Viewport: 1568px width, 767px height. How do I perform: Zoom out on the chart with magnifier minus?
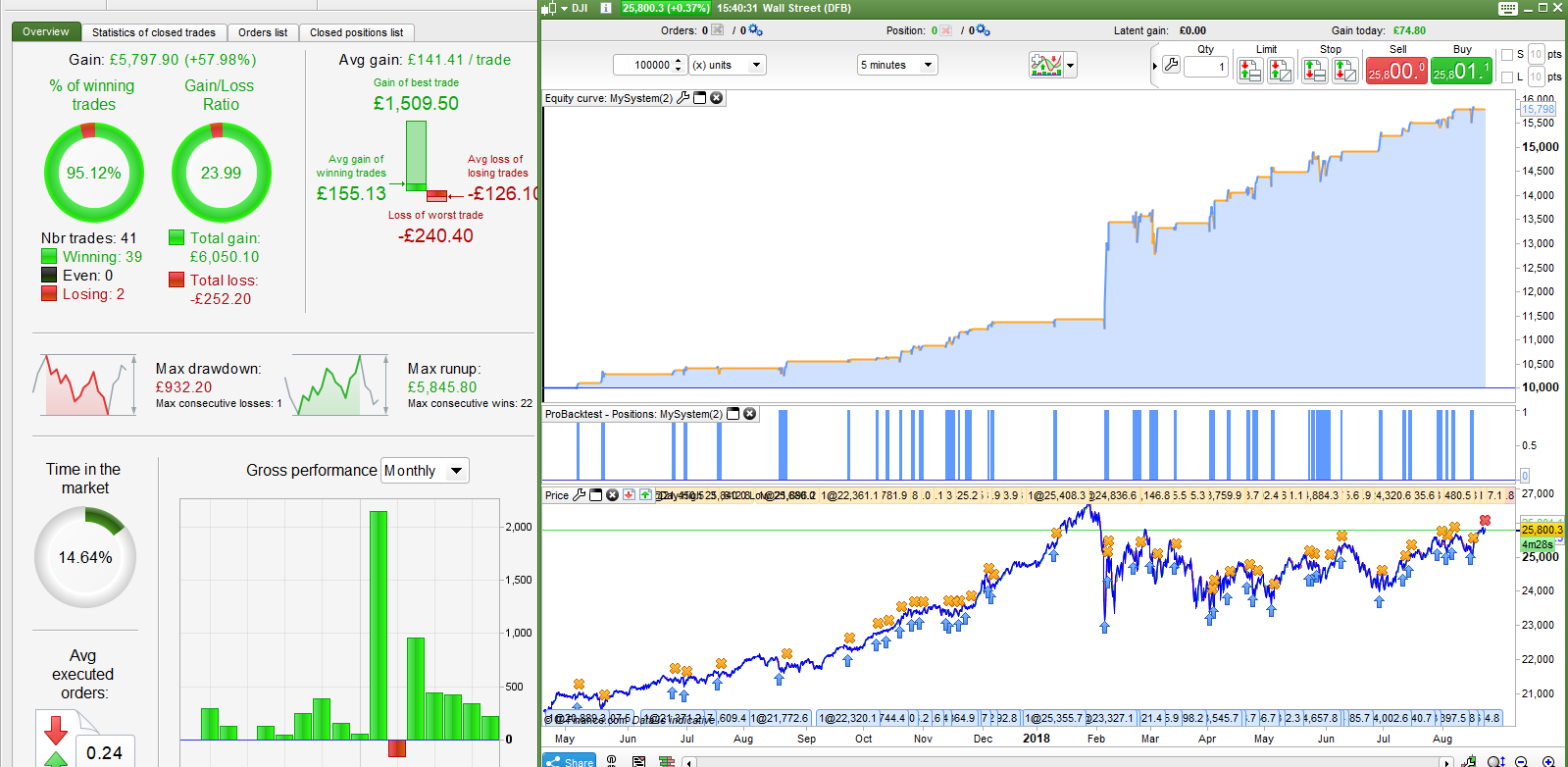[1522, 761]
